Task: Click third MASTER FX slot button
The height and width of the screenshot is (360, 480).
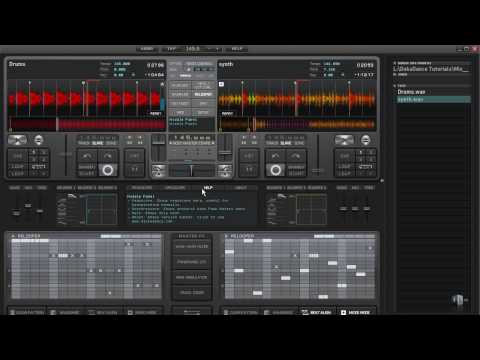Action: tap(192, 277)
